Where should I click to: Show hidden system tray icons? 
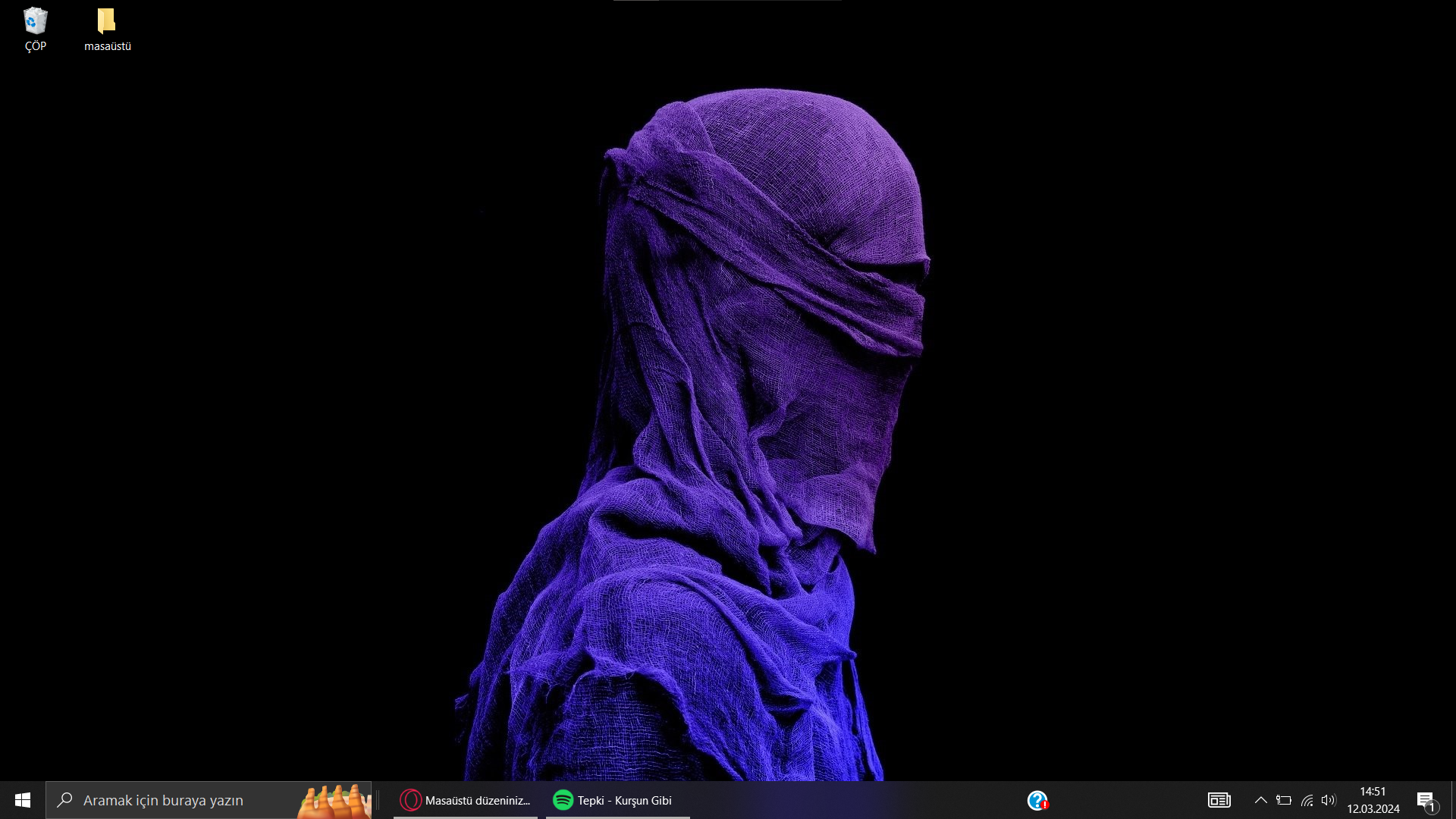click(1260, 800)
